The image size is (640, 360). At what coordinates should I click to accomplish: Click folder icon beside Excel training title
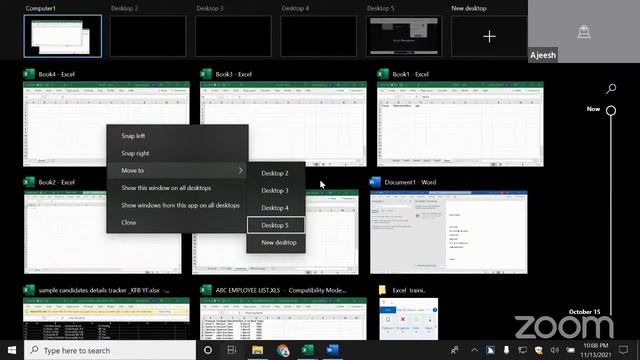382,290
